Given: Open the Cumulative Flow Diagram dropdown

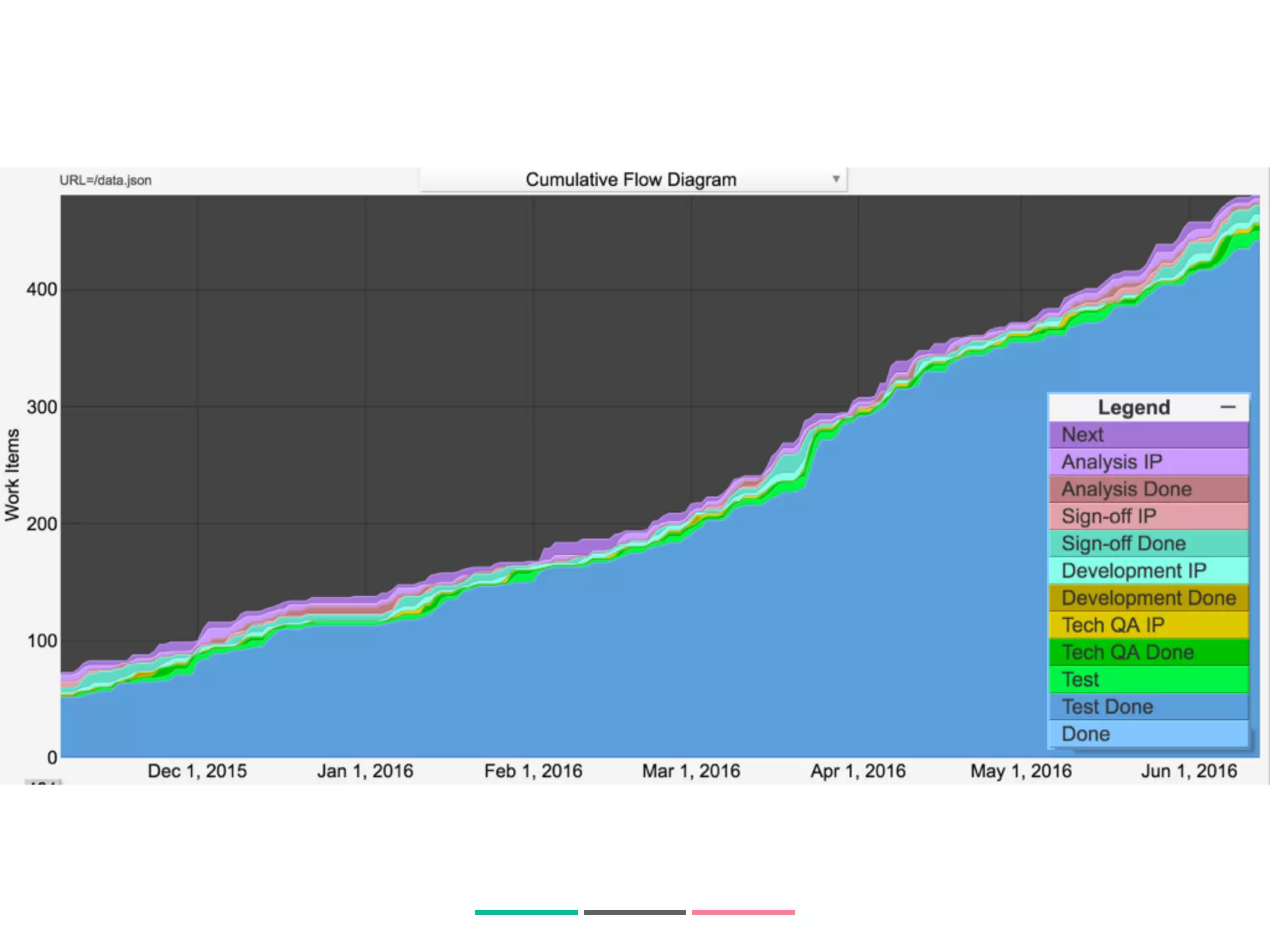Looking at the screenshot, I should [631, 180].
